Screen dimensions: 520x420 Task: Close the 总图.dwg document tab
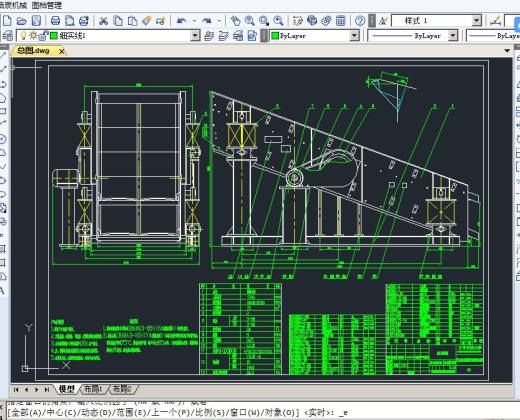[62, 51]
